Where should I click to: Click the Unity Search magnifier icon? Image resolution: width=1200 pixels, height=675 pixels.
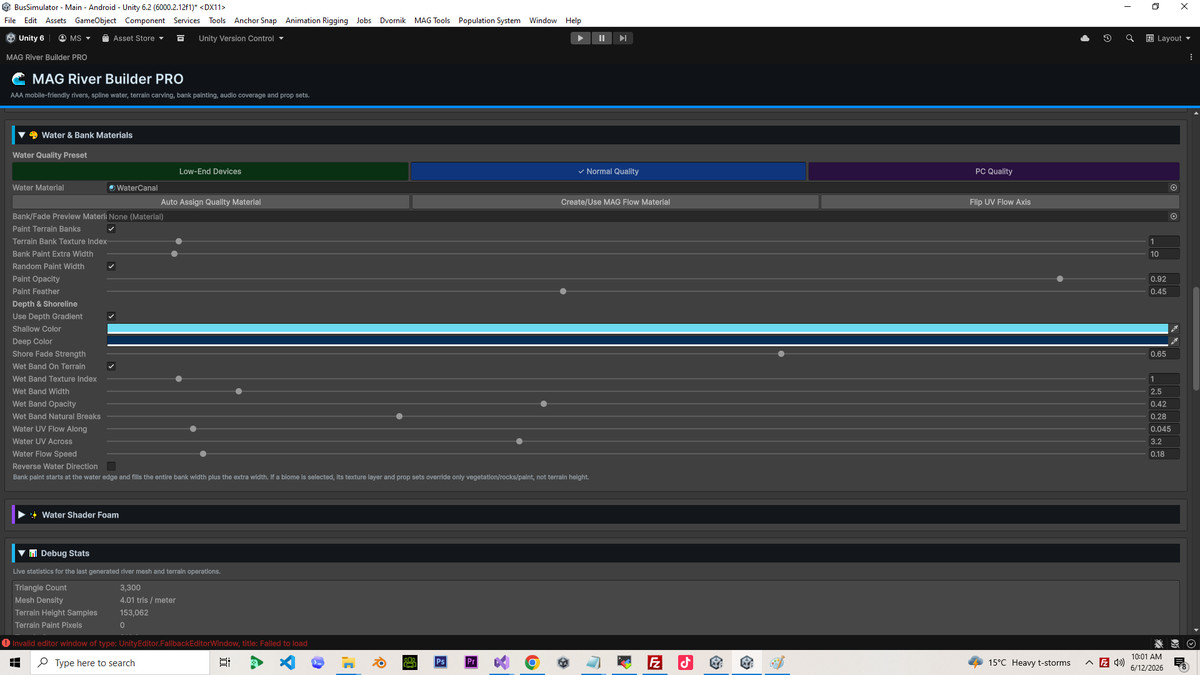tap(1129, 38)
